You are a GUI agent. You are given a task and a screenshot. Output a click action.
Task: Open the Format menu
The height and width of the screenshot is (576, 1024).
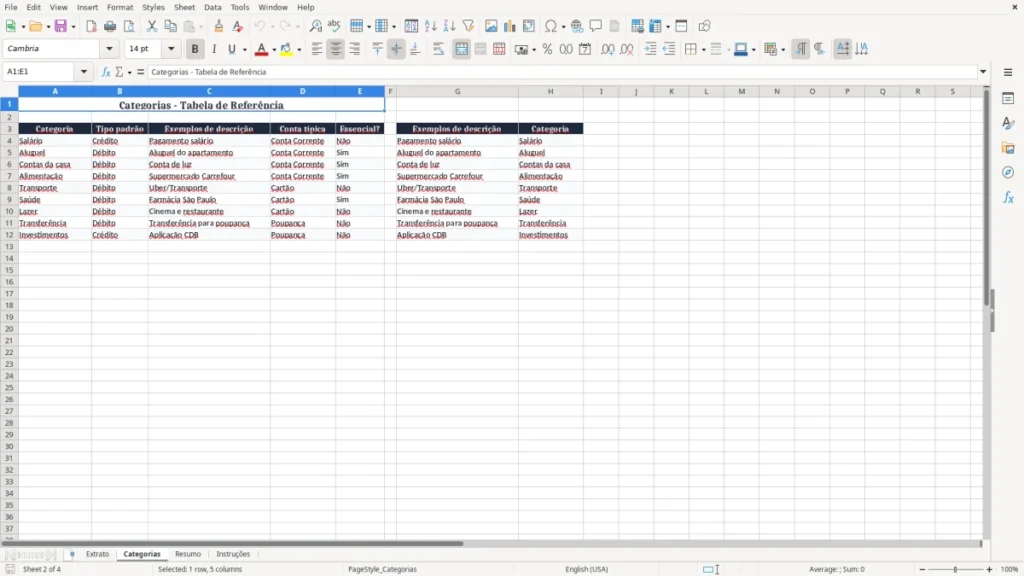(x=120, y=7)
